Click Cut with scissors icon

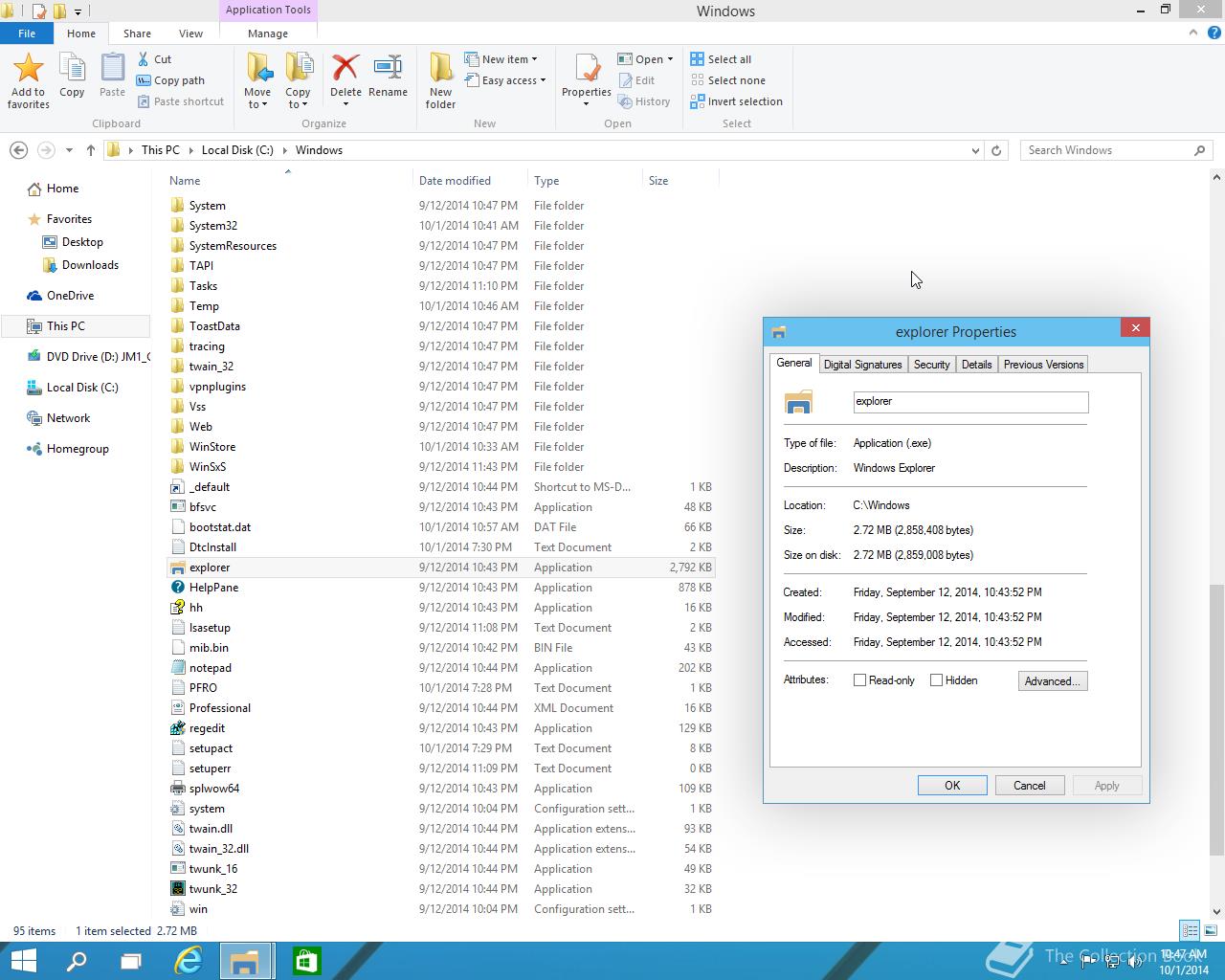[154, 59]
